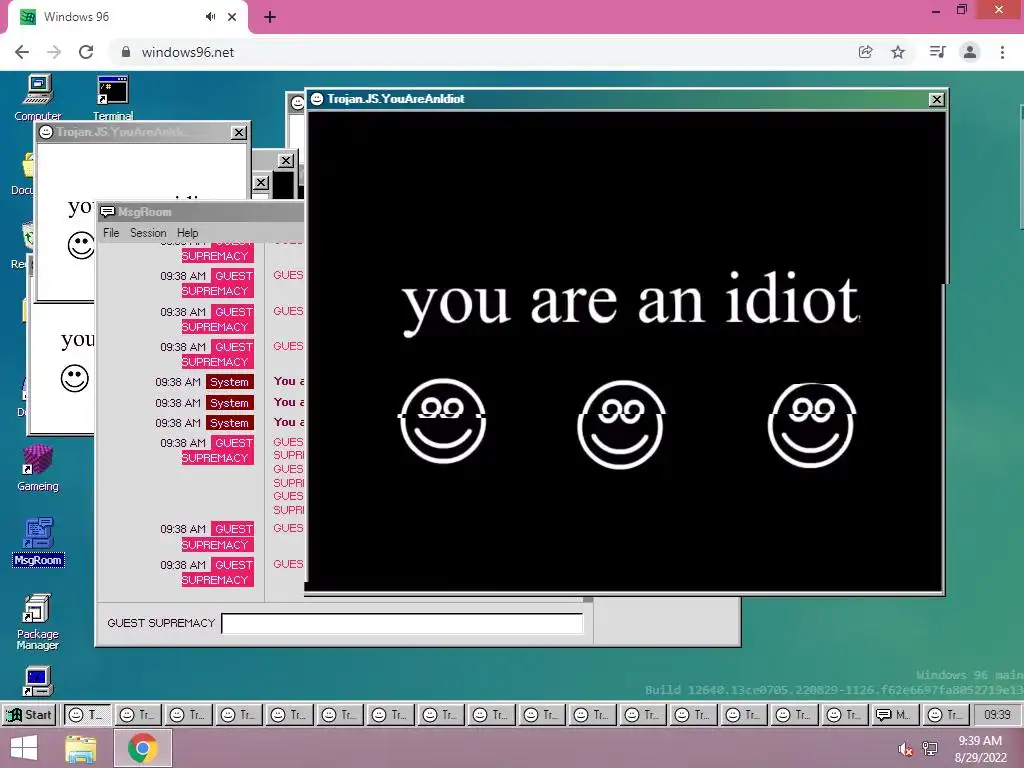This screenshot has width=1024, height=768.
Task: Select the MsgRoom taskbar item
Action: (895, 714)
